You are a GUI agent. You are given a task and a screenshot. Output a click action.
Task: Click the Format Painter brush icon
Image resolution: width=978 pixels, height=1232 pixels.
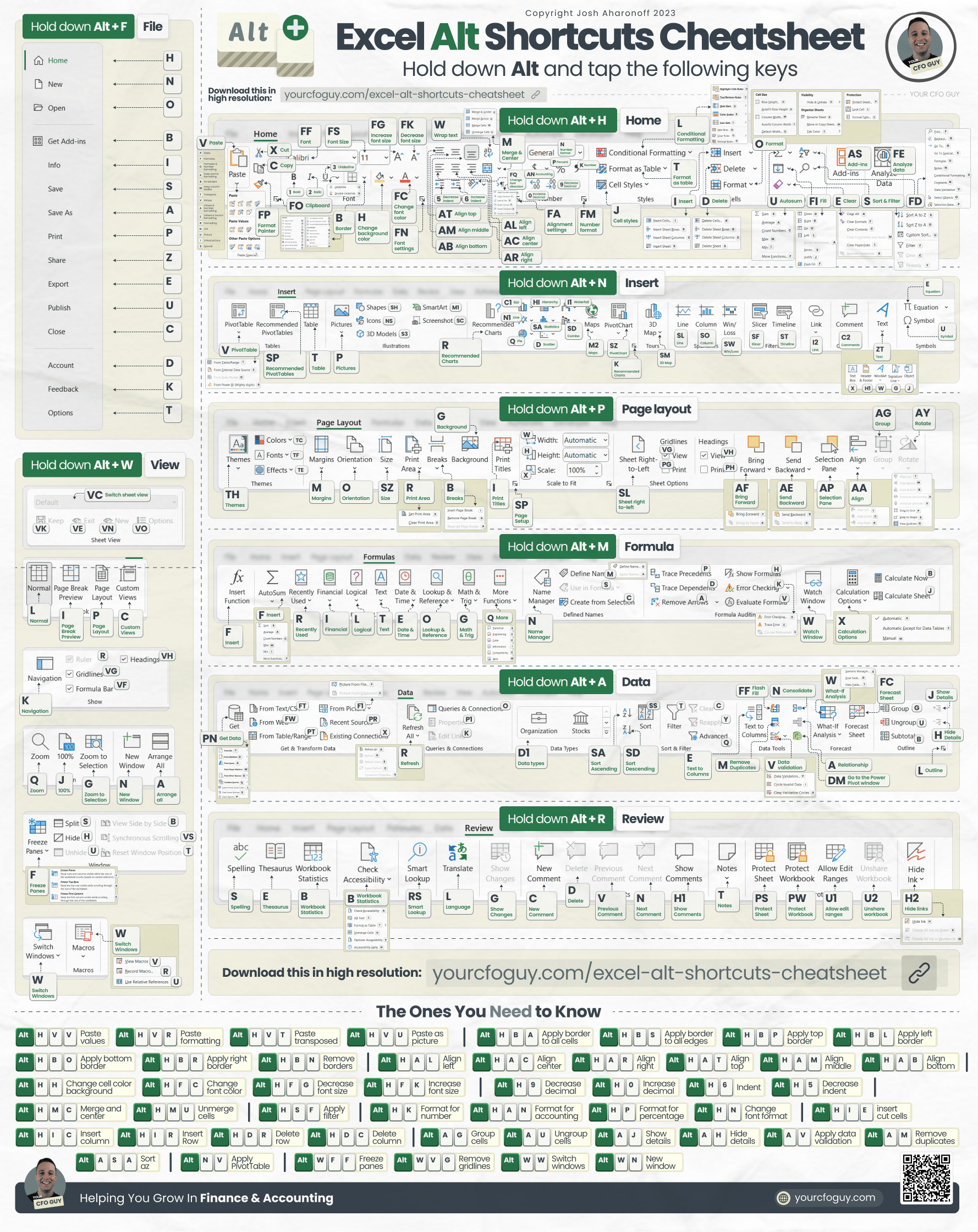(x=260, y=184)
